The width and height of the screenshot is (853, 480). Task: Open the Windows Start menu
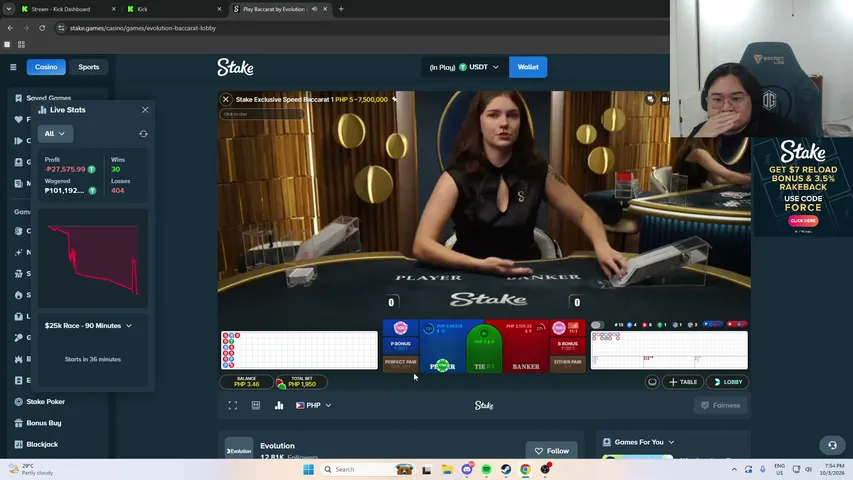click(x=308, y=469)
